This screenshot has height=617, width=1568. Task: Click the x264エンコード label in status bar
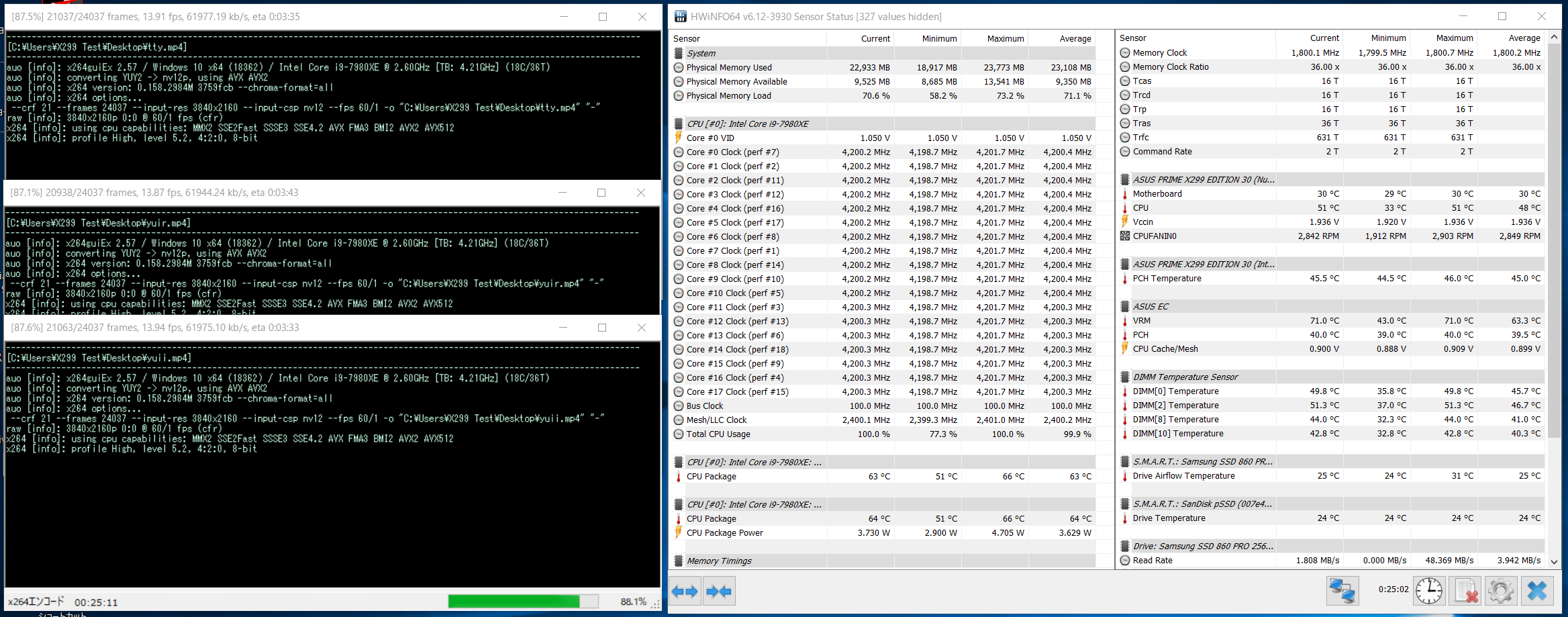tap(36, 602)
